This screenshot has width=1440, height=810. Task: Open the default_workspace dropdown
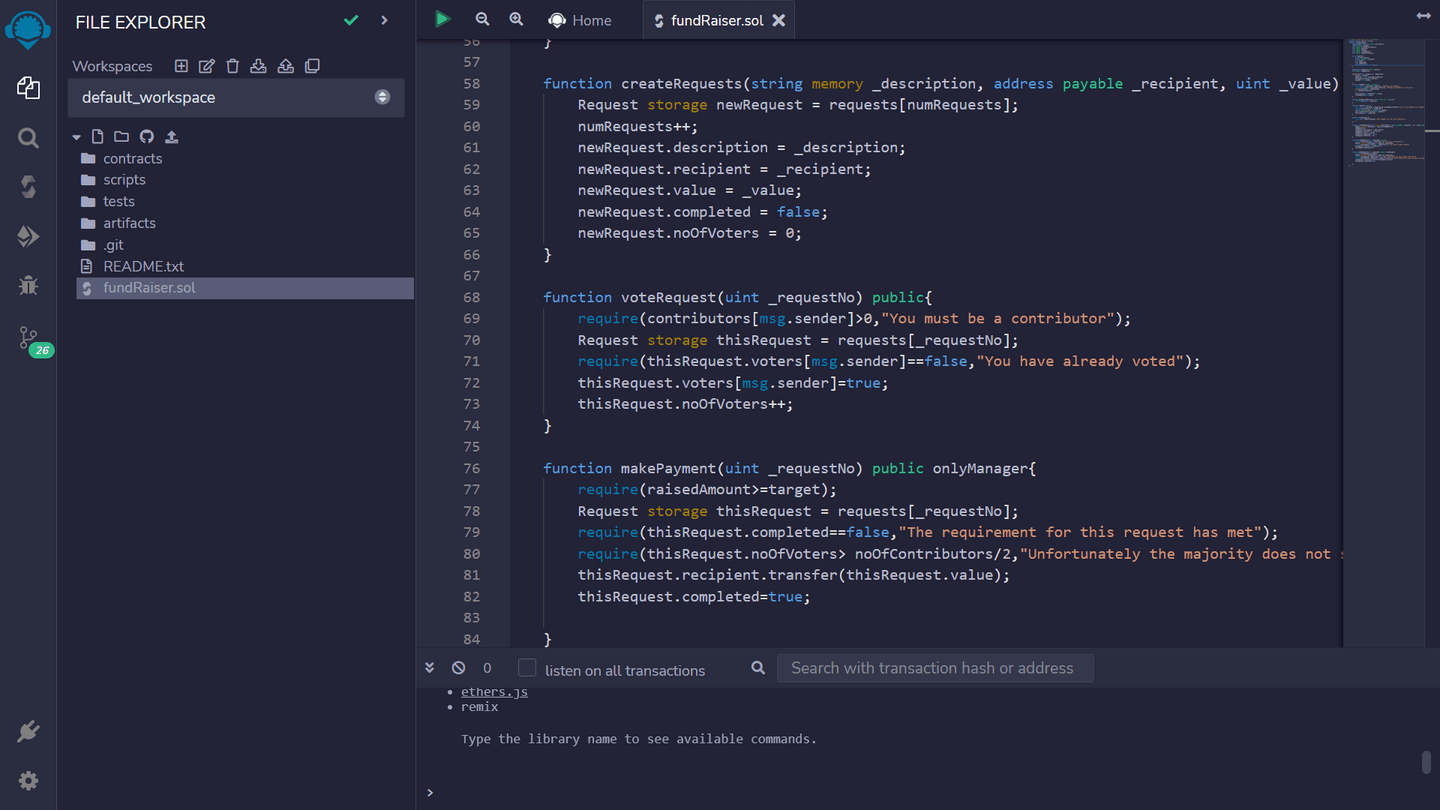pos(236,97)
